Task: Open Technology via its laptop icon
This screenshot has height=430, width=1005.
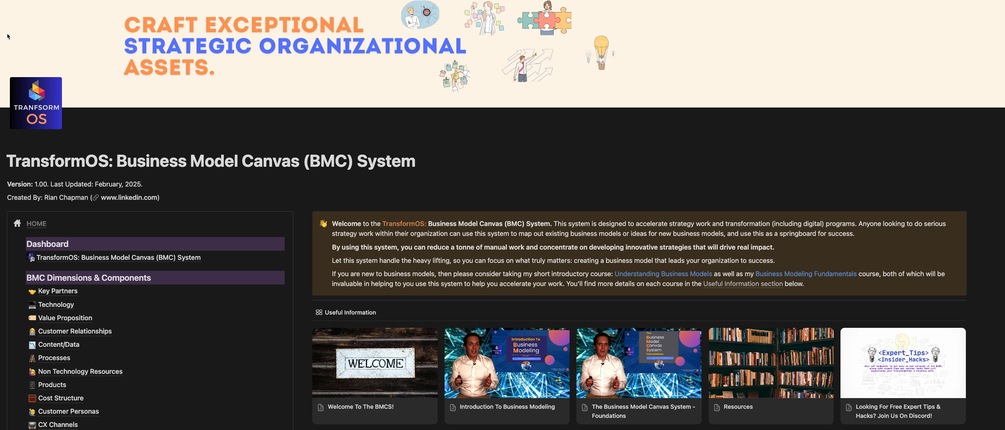Action: pos(32,304)
